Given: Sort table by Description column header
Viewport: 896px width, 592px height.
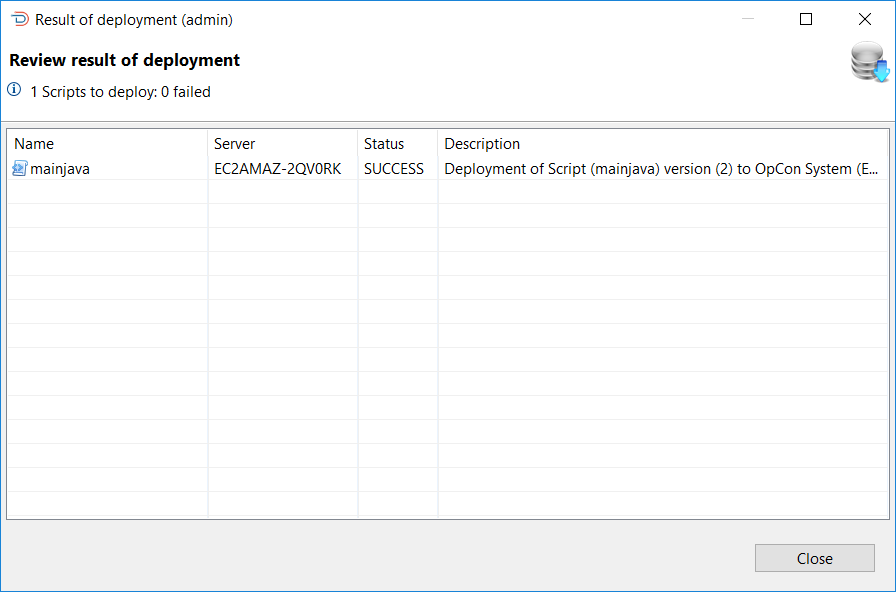Looking at the screenshot, I should [663, 143].
